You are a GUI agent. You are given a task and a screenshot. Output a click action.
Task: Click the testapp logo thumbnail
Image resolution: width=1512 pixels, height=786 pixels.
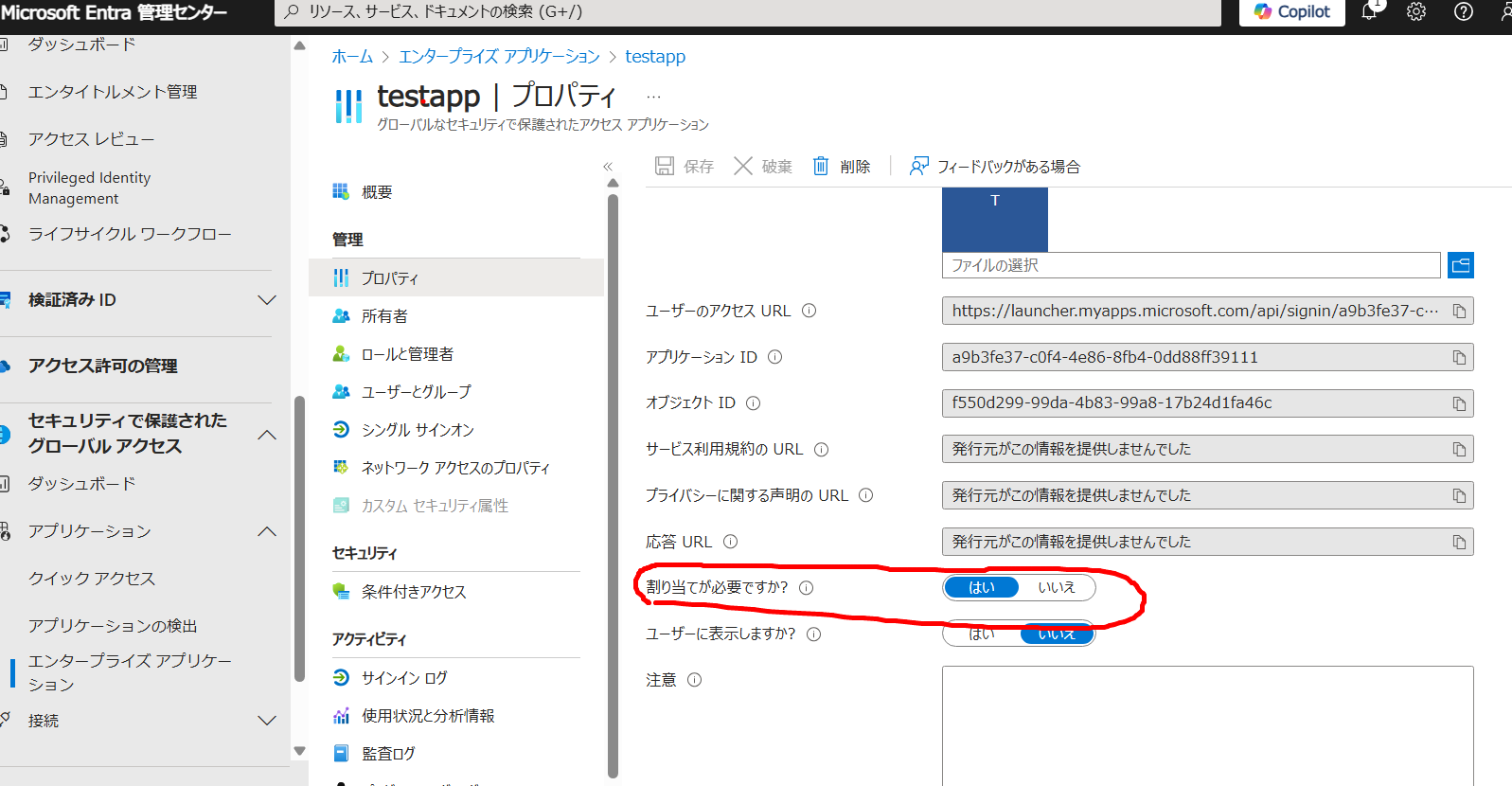[995, 219]
